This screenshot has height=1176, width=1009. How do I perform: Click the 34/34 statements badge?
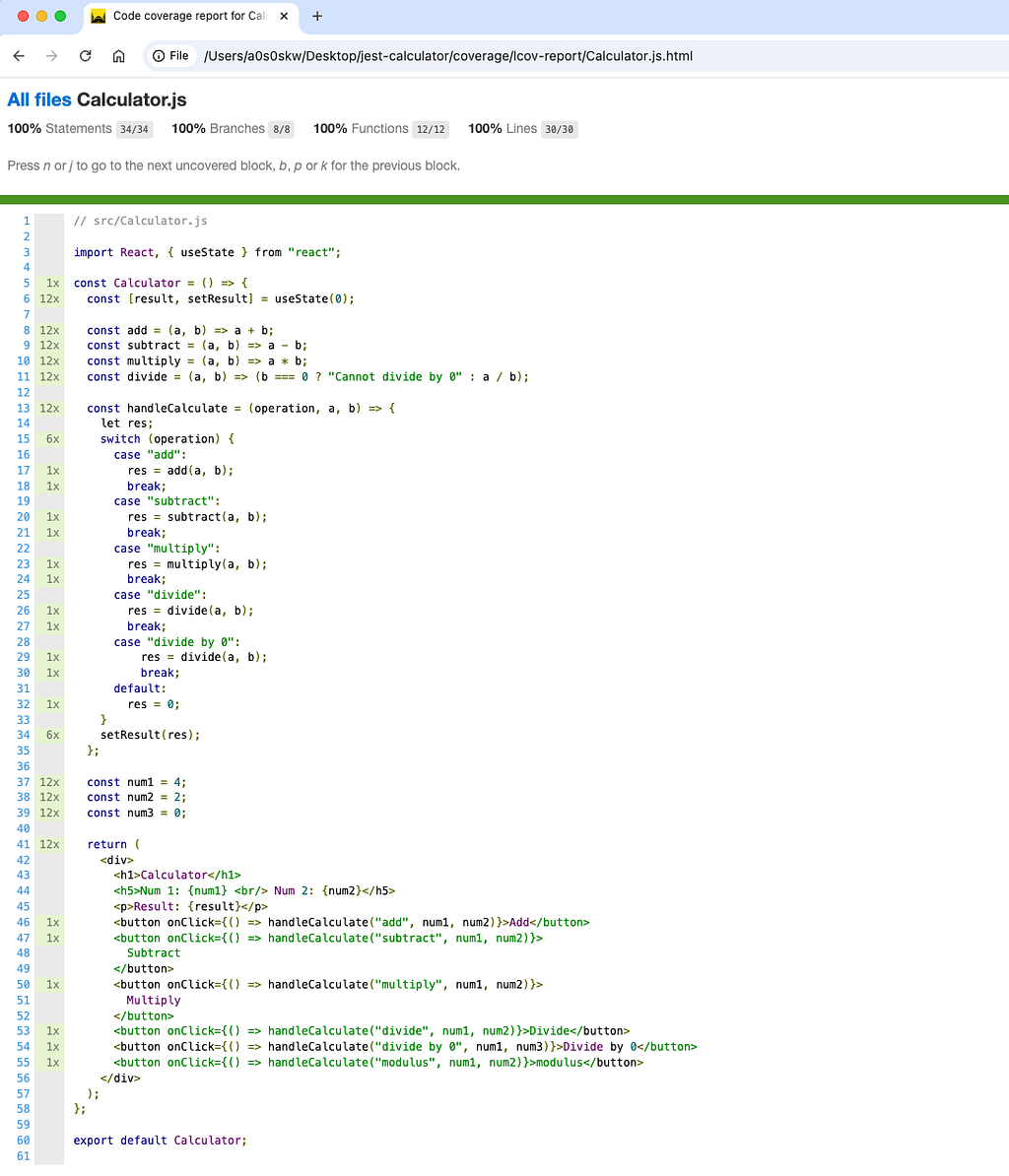click(134, 129)
